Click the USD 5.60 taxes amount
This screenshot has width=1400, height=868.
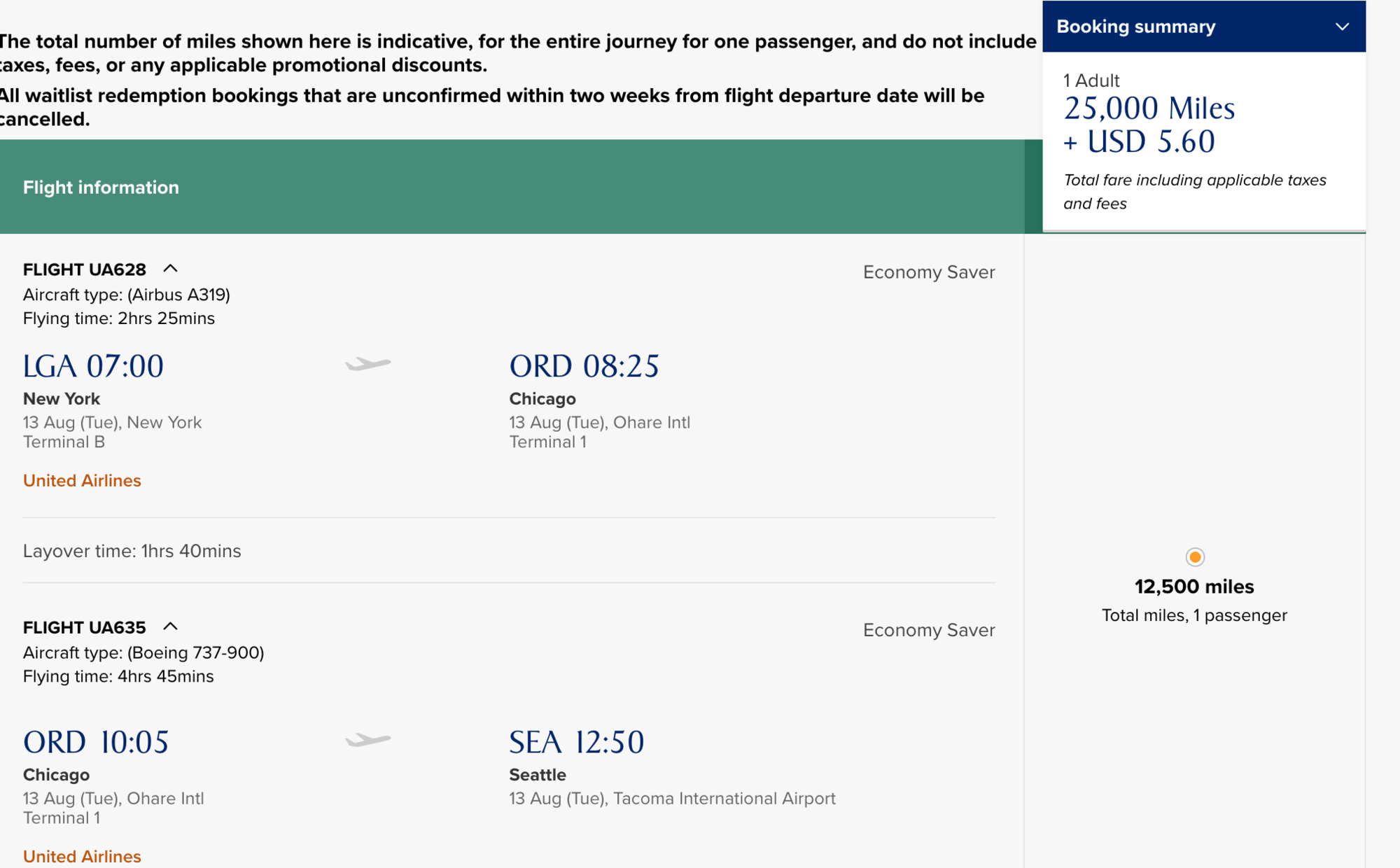point(1150,141)
